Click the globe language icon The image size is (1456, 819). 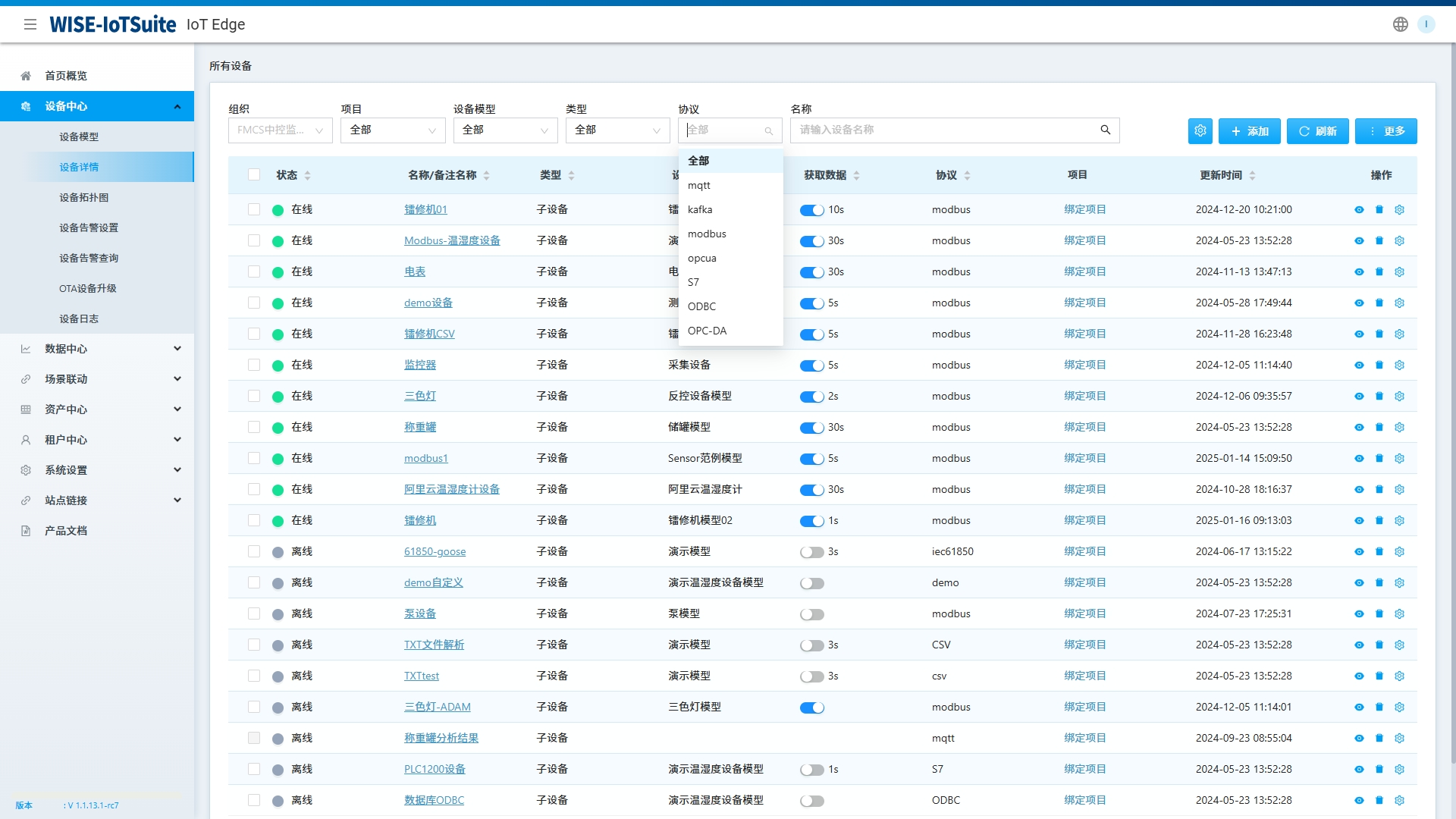[1400, 24]
